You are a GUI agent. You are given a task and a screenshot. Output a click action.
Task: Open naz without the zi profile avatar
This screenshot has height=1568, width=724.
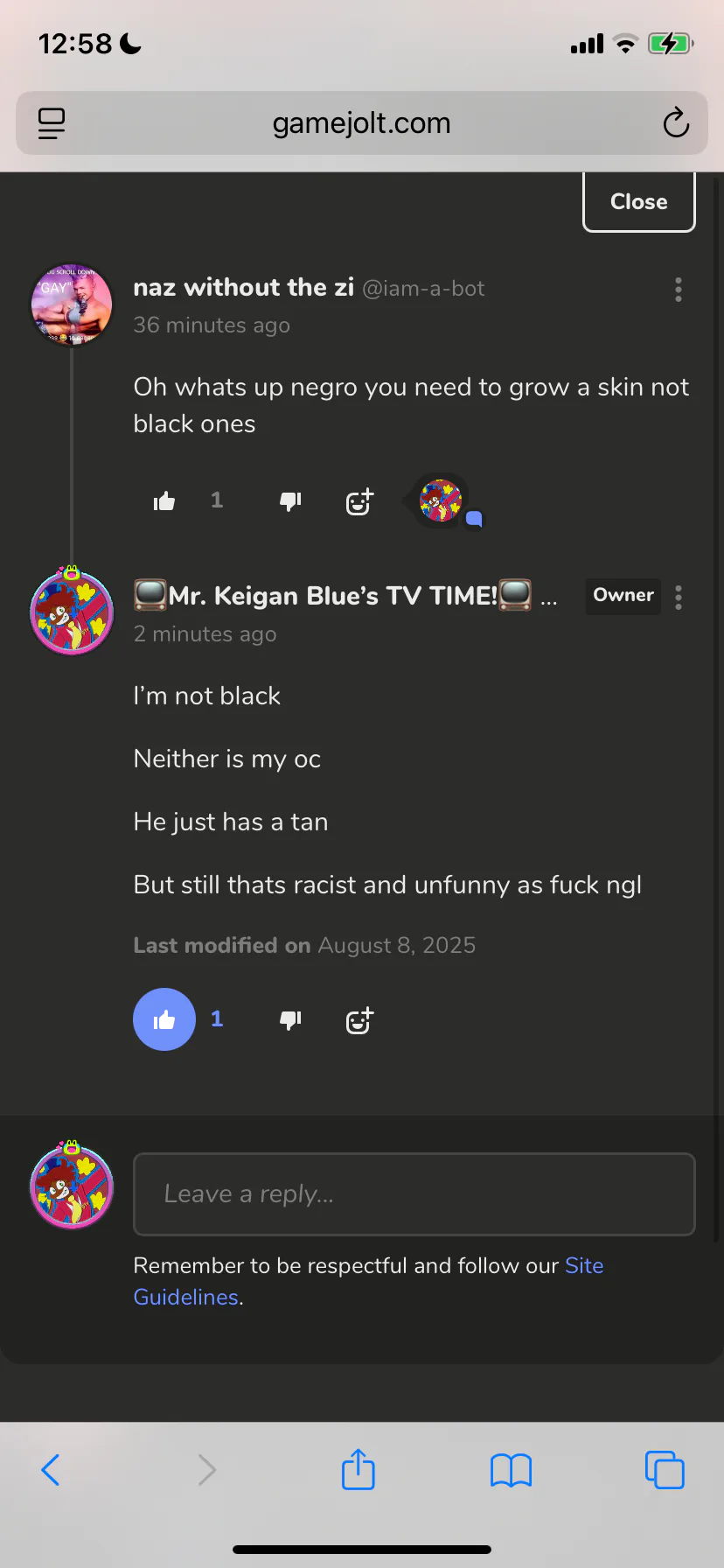point(72,304)
